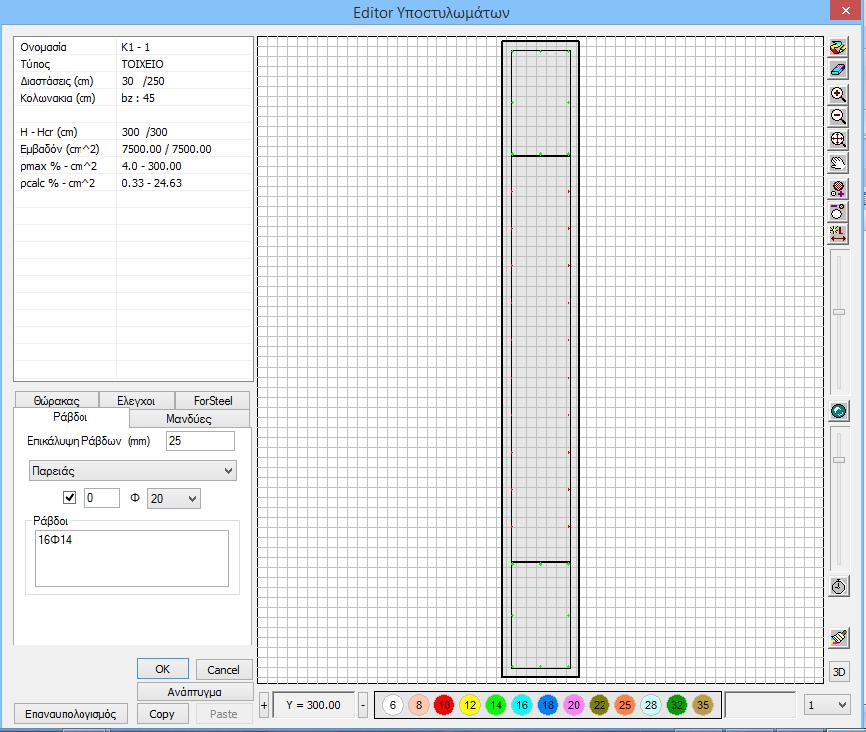Select the length dimension L tool
The image size is (866, 732).
(x=838, y=234)
